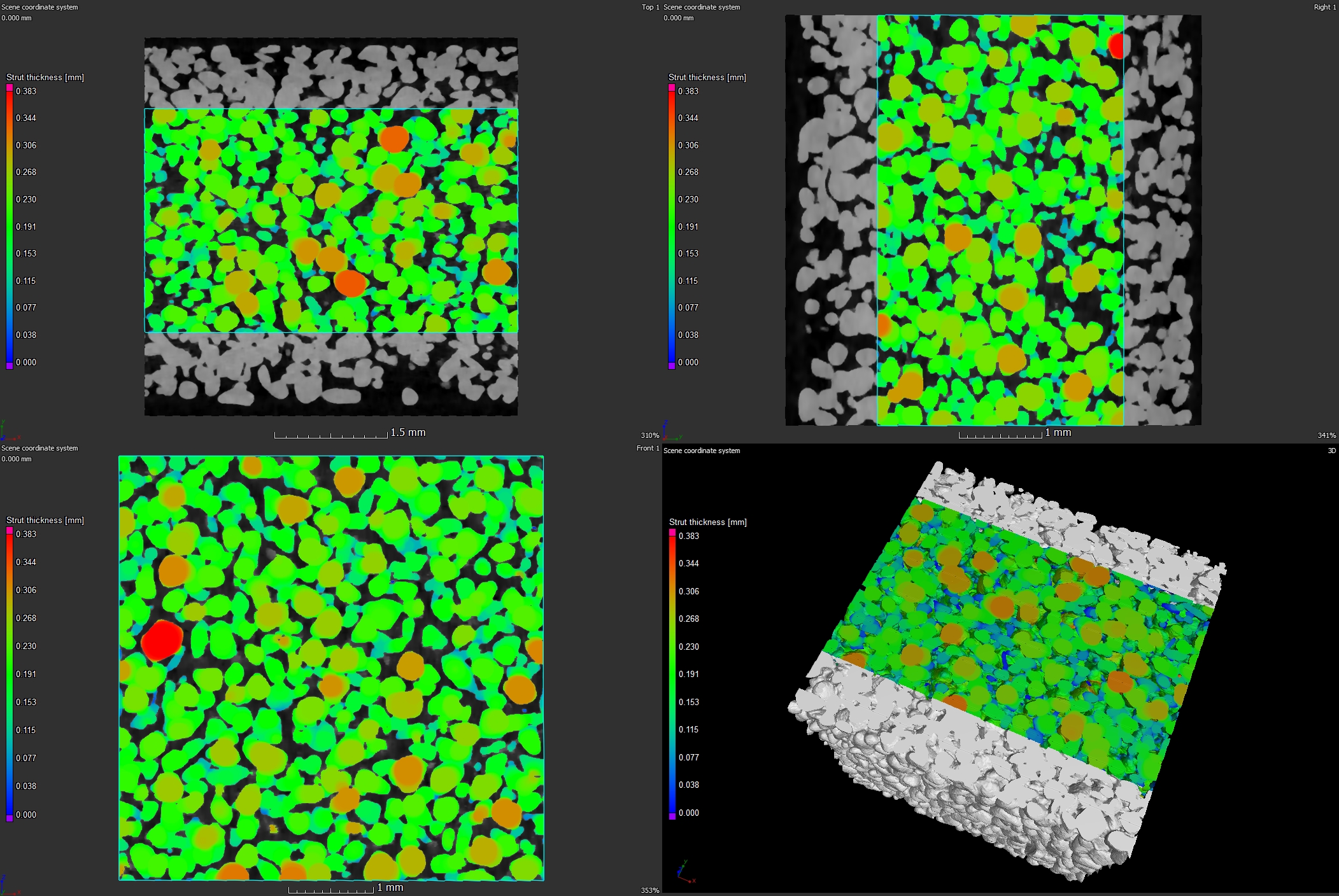This screenshot has width=1339, height=896.
Task: Click the 0.115 value in 3D view legend
Action: 689,729
